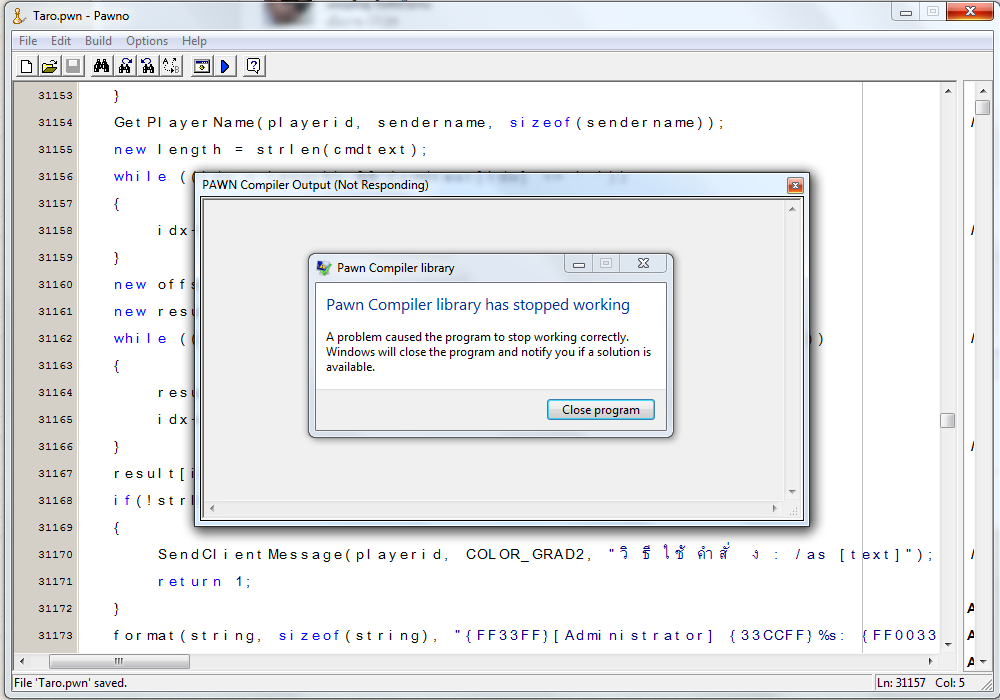The width and height of the screenshot is (1000, 700).
Task: Click the Find binoculars icon
Action: coord(101,66)
